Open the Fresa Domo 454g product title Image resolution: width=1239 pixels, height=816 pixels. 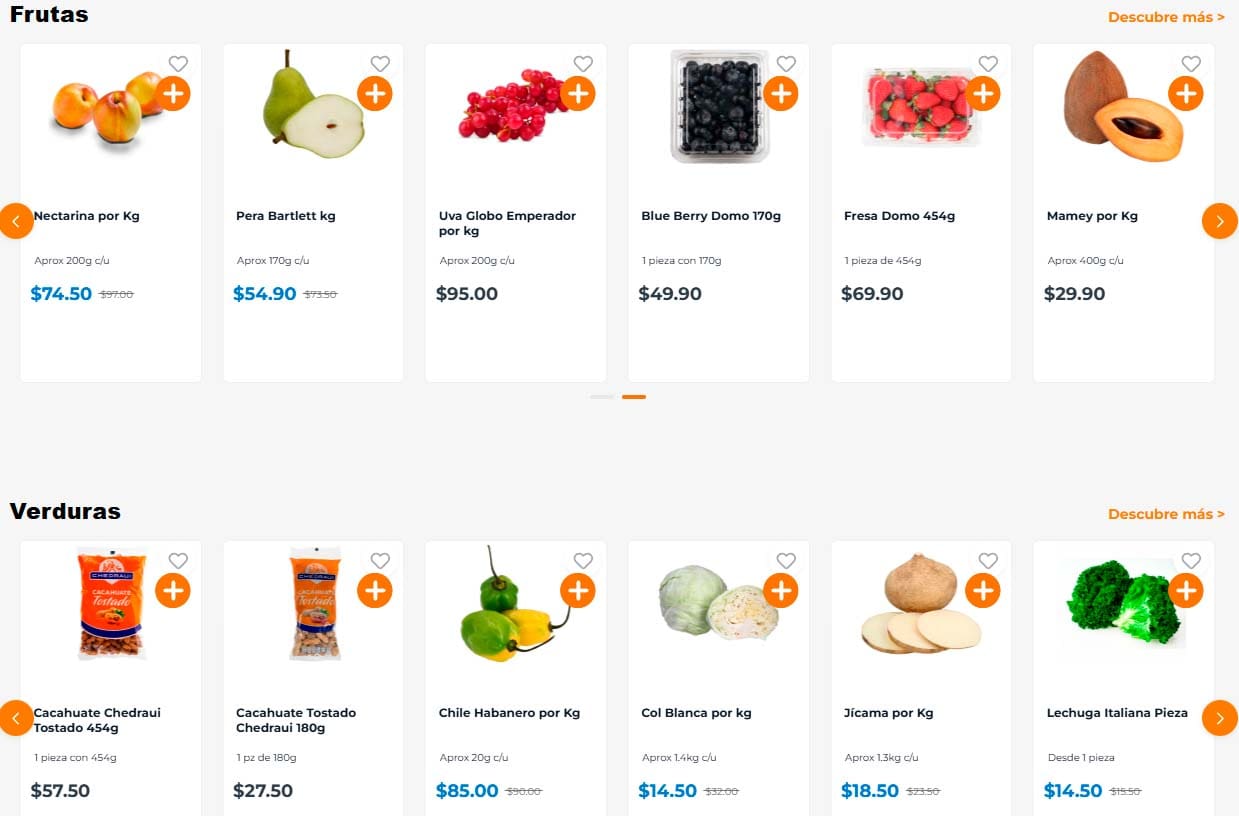tap(899, 216)
